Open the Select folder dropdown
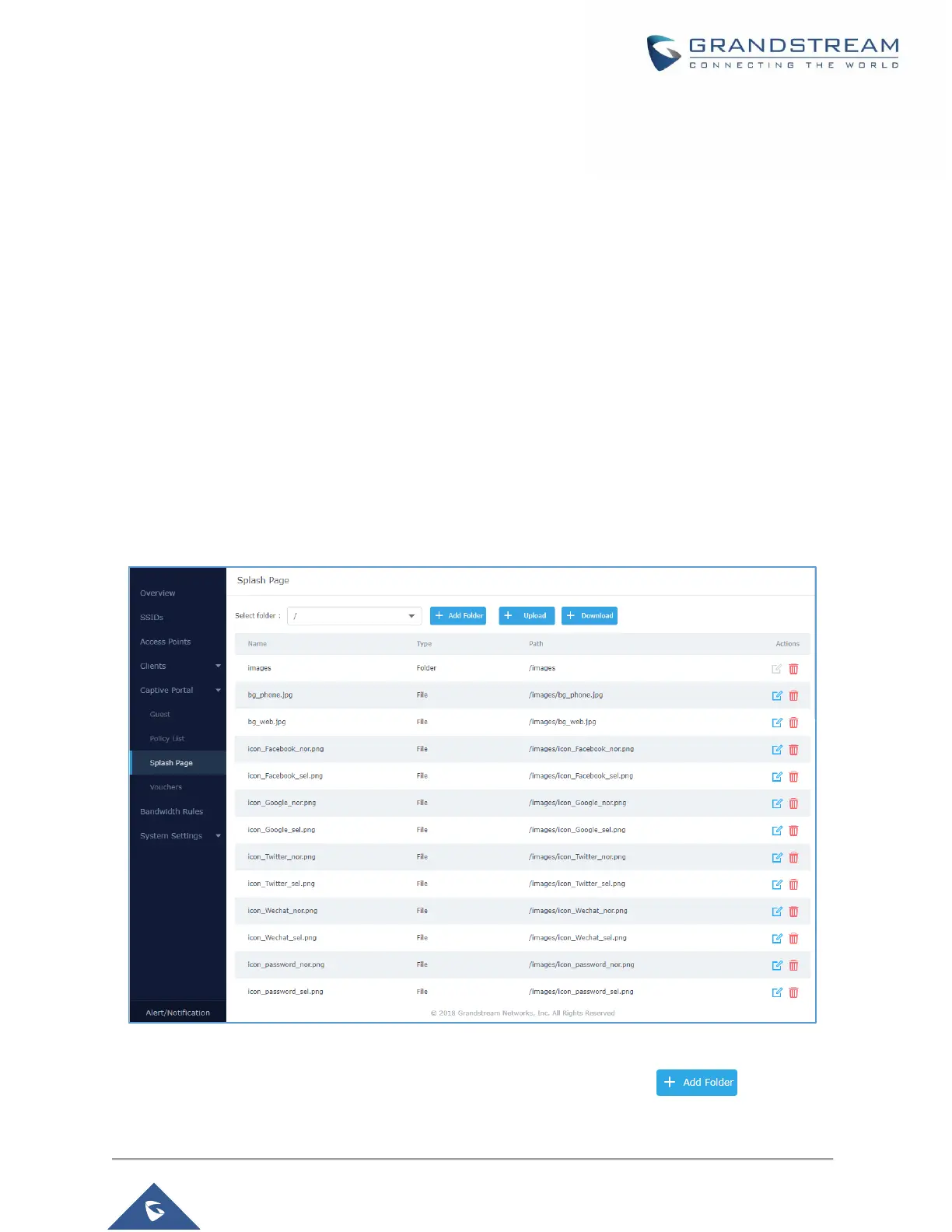Viewport: 952px width, 1232px height. point(355,616)
